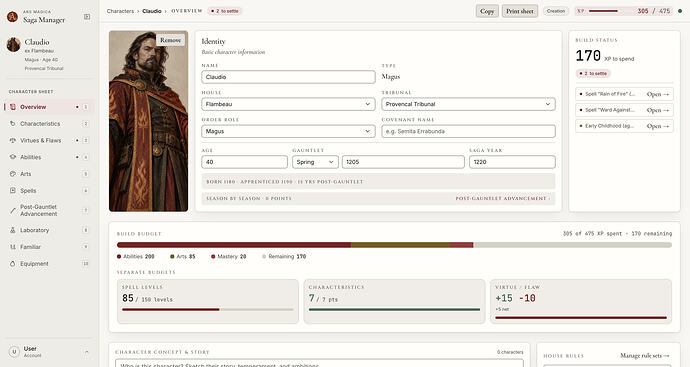Click the Creation mode pill
The image size is (690, 367).
tap(556, 11)
